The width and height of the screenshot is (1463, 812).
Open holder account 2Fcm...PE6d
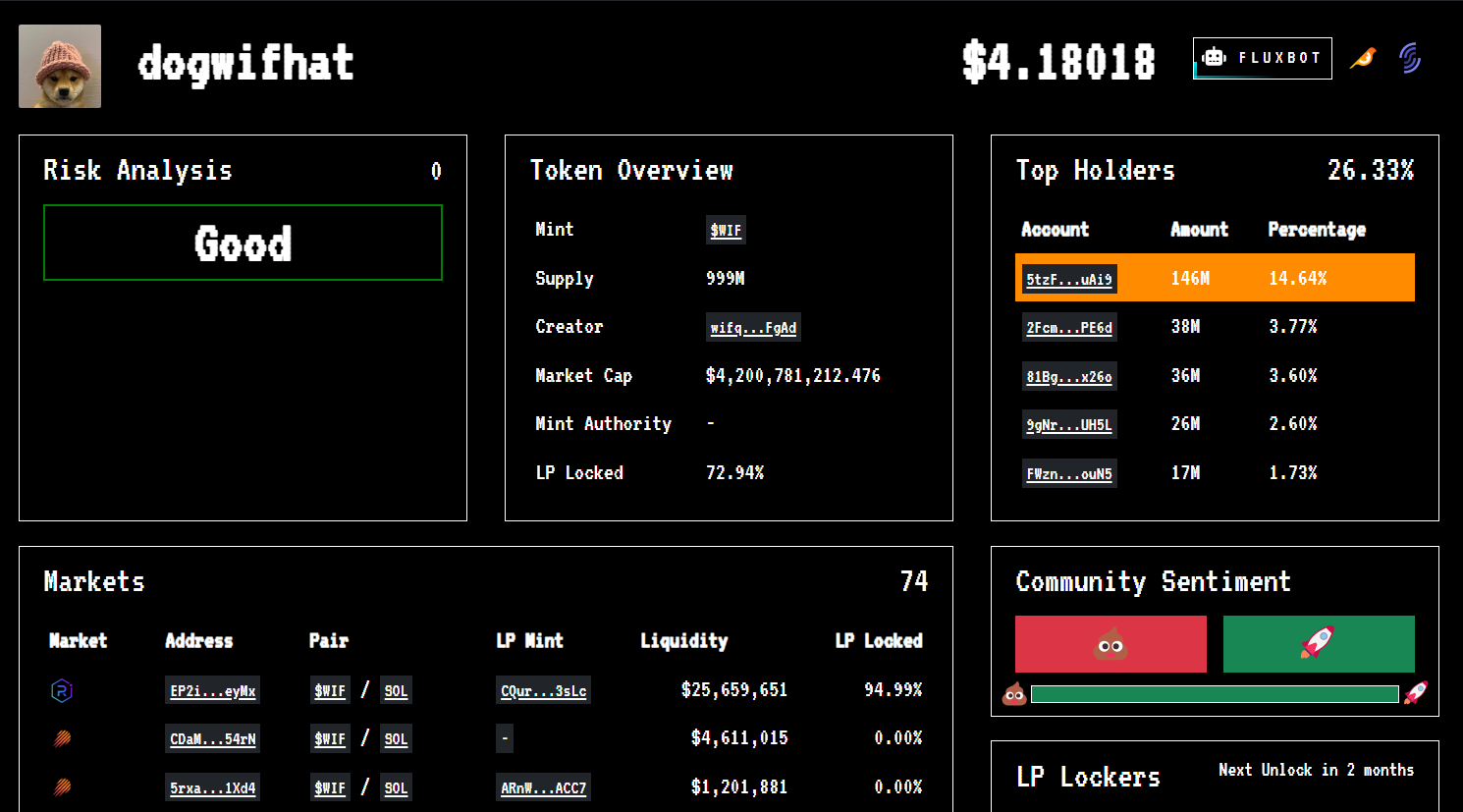click(1069, 327)
